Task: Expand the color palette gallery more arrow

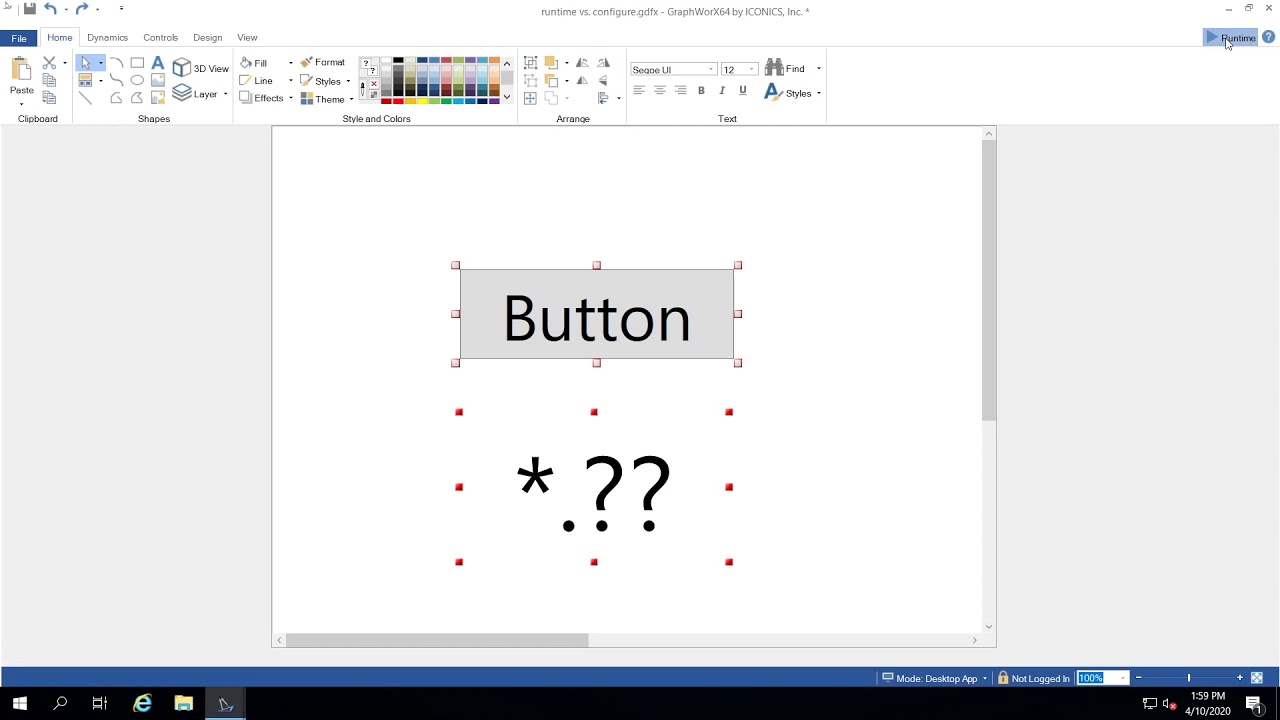Action: point(507,97)
